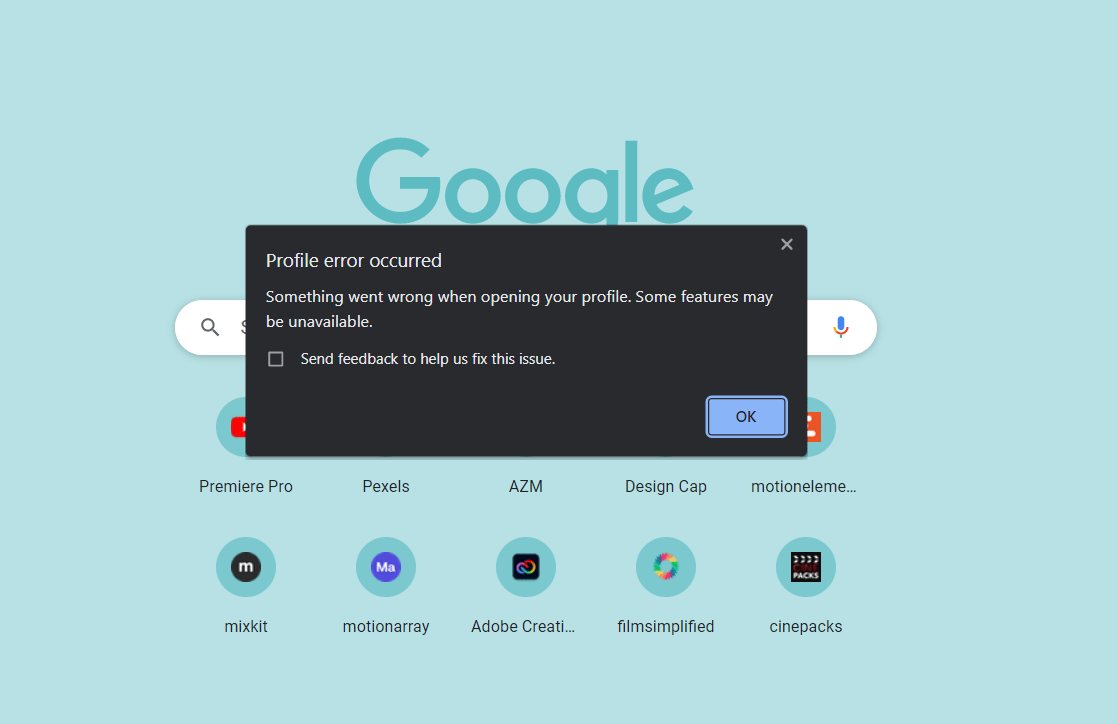Click the Google logo
The image size is (1117, 724).
(x=524, y=180)
